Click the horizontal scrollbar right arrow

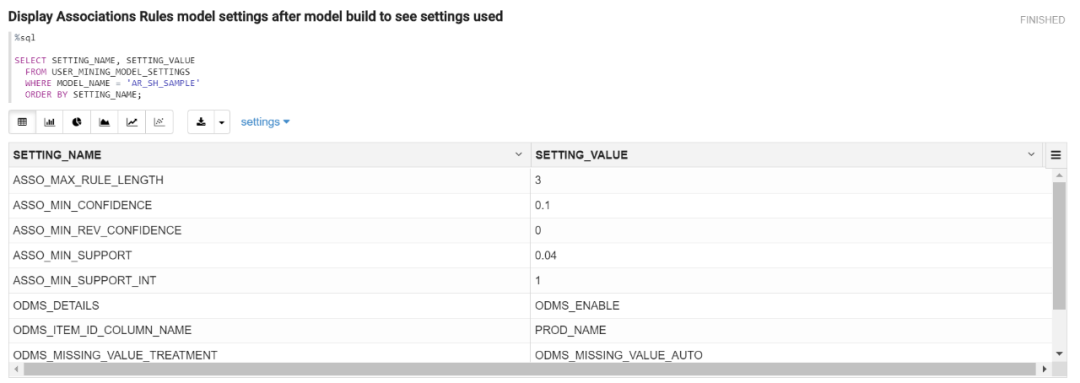coord(1045,369)
